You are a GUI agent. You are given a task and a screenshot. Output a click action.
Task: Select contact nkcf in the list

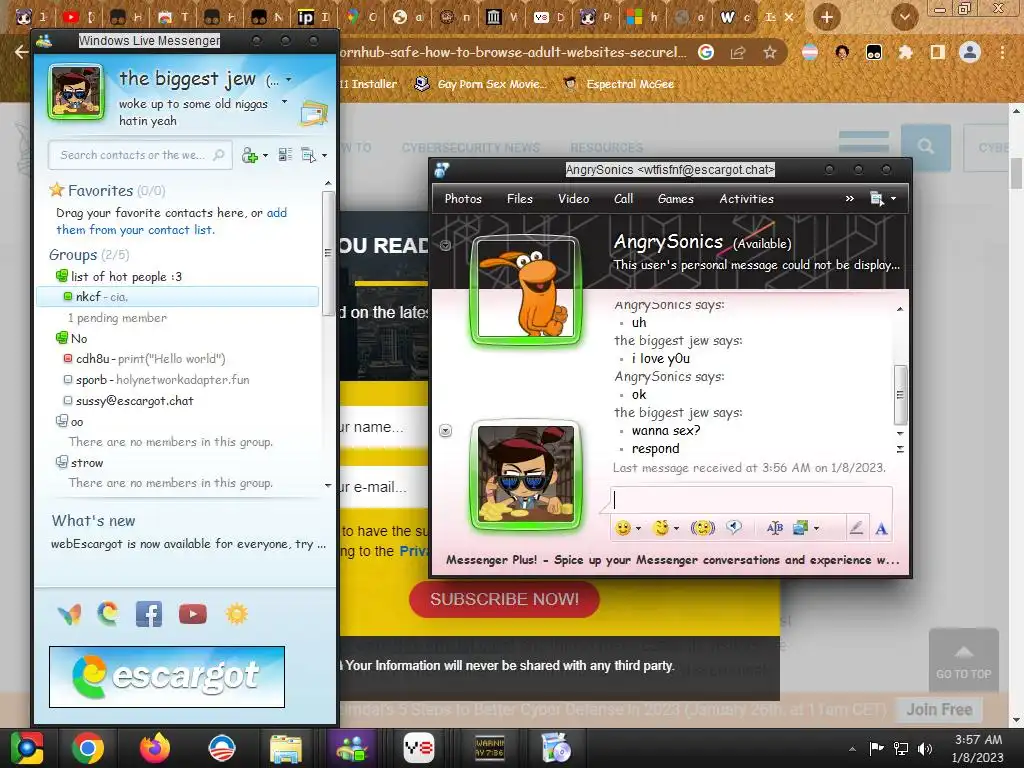[x=178, y=296]
